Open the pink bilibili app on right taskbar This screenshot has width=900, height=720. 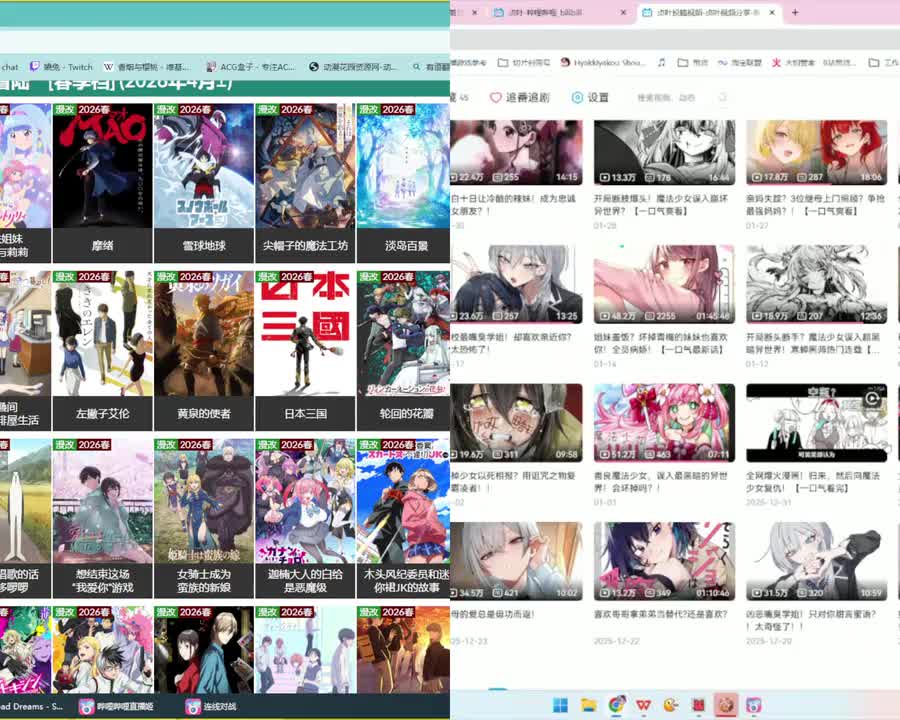pyautogui.click(x=753, y=704)
